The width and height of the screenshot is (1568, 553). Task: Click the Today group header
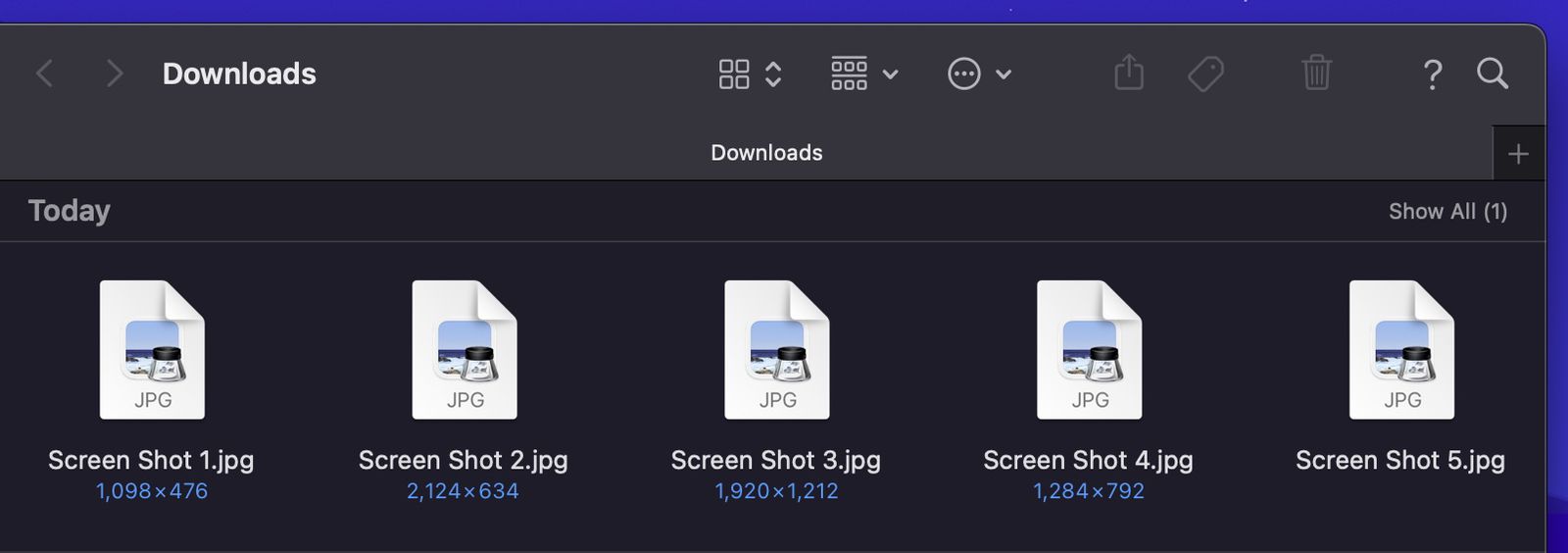69,211
